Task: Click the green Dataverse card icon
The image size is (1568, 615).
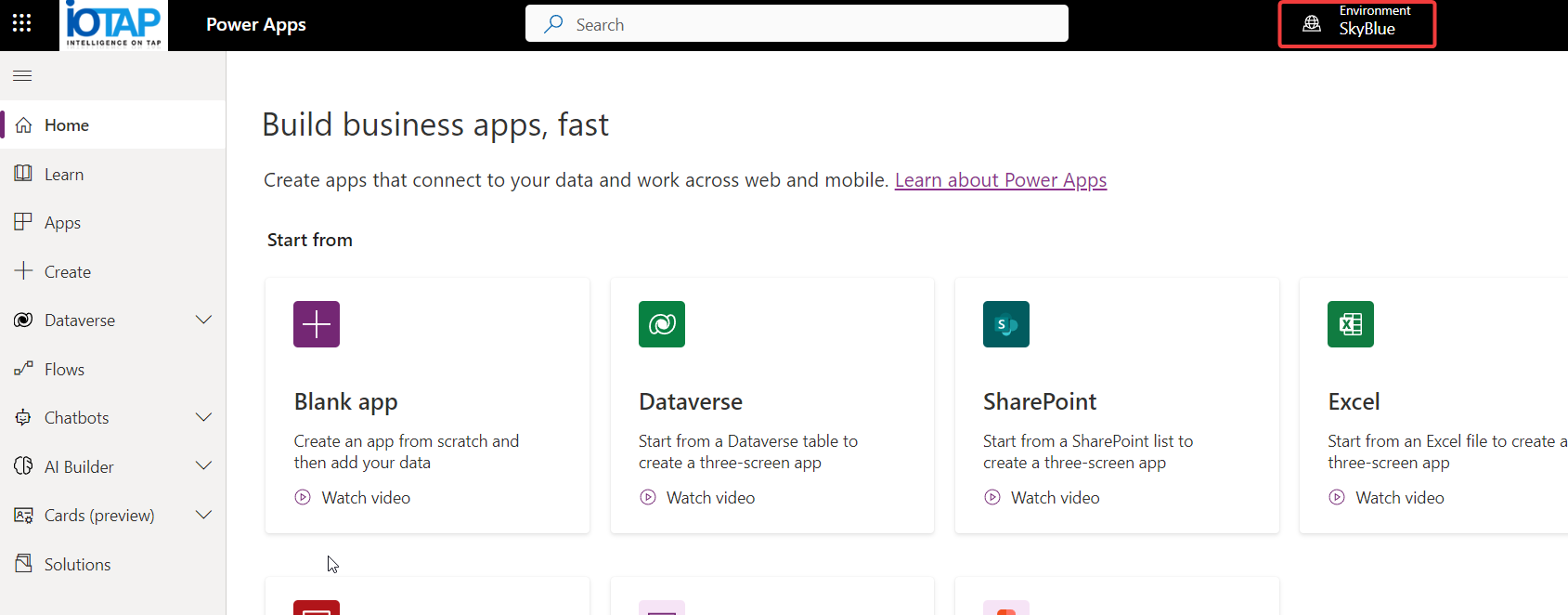Action: [662, 324]
